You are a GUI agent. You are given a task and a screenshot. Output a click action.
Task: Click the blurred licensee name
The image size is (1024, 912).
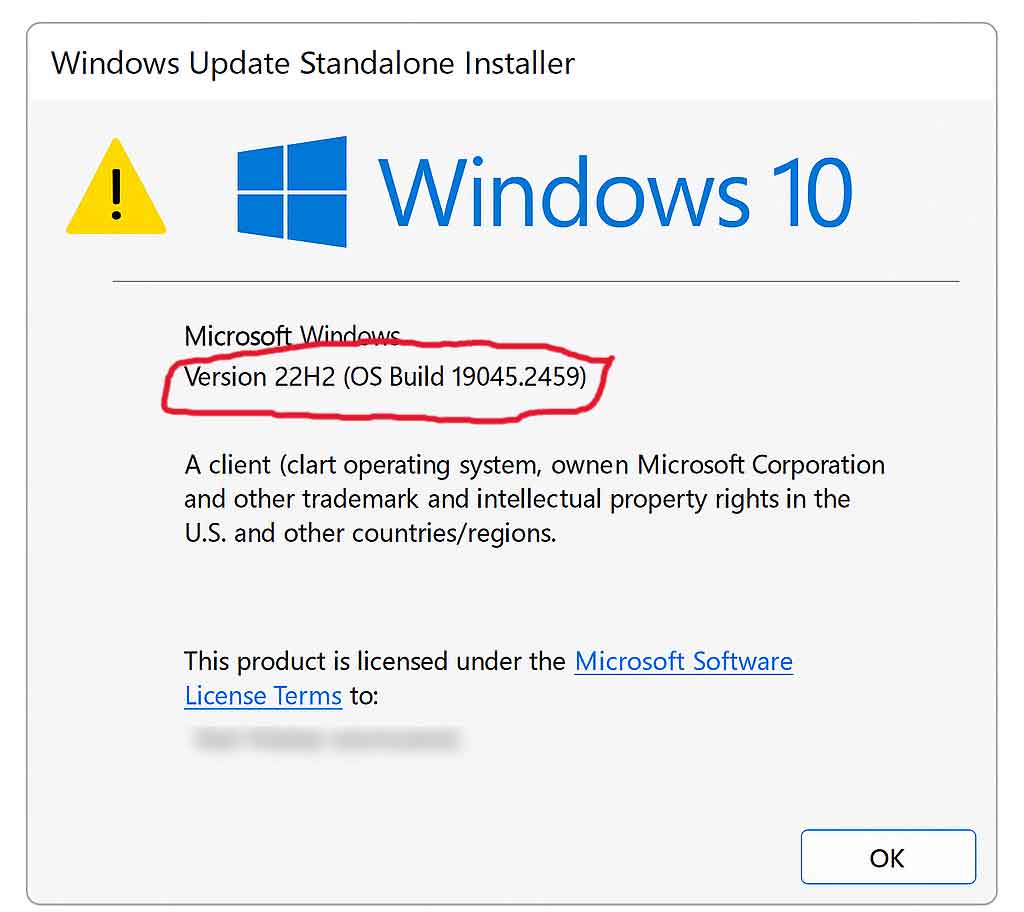(327, 739)
